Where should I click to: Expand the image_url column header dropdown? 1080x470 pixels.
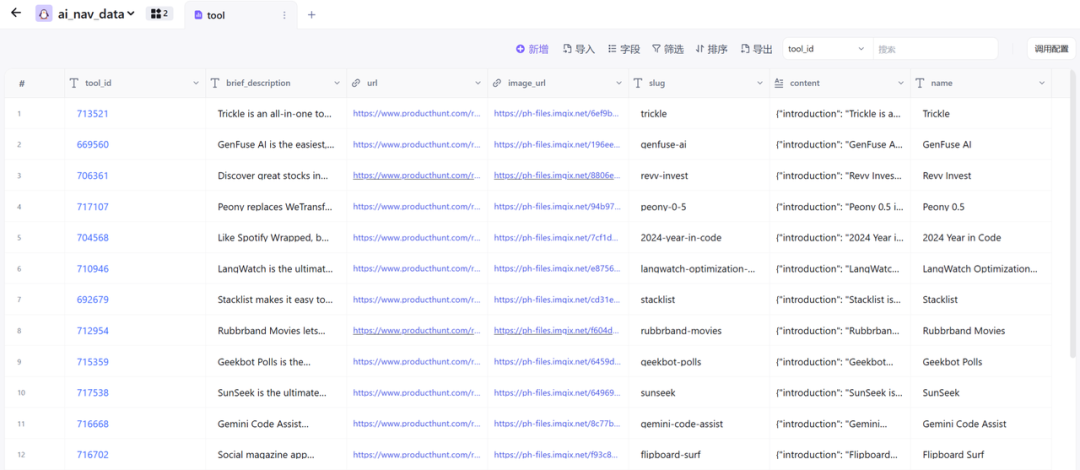619,83
